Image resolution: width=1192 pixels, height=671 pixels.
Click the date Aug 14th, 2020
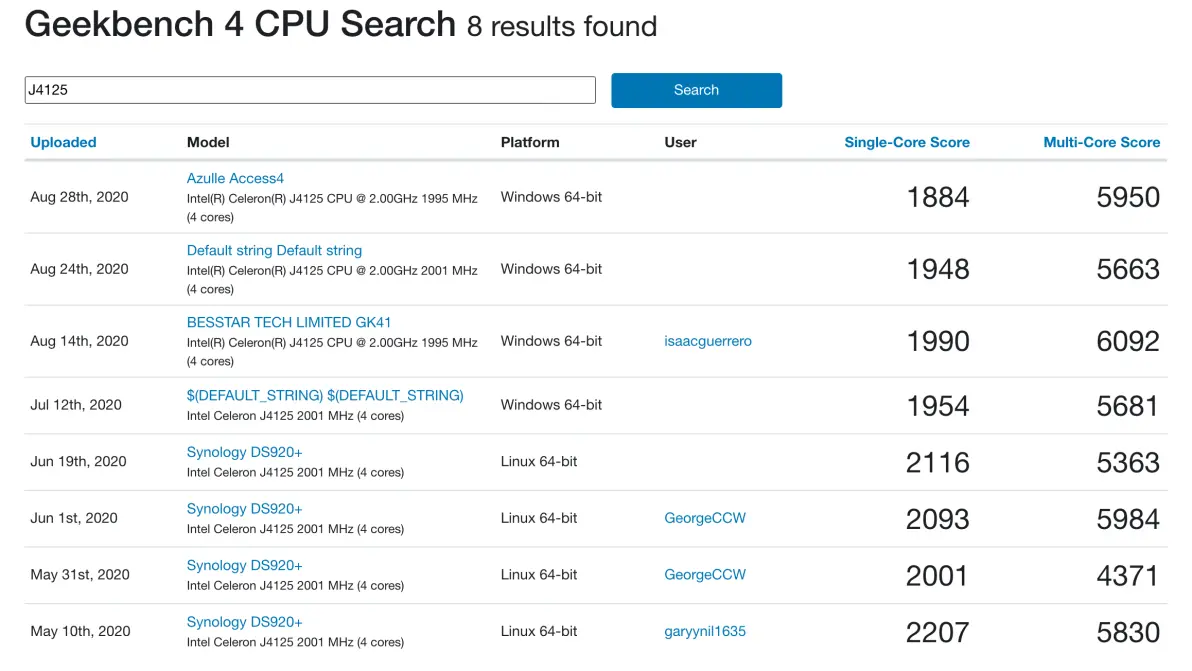point(79,341)
